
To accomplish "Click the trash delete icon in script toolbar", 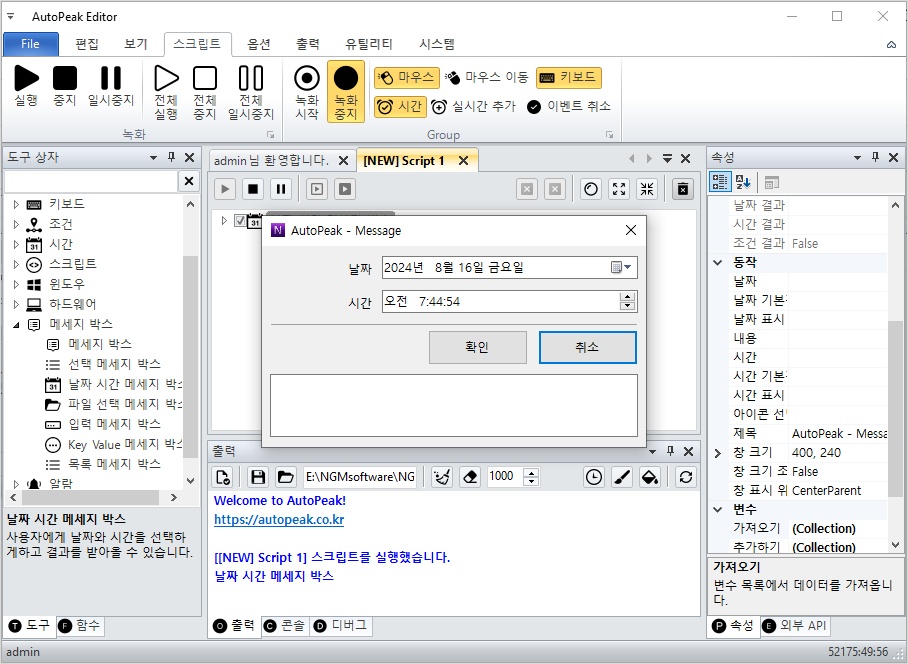I will point(683,189).
